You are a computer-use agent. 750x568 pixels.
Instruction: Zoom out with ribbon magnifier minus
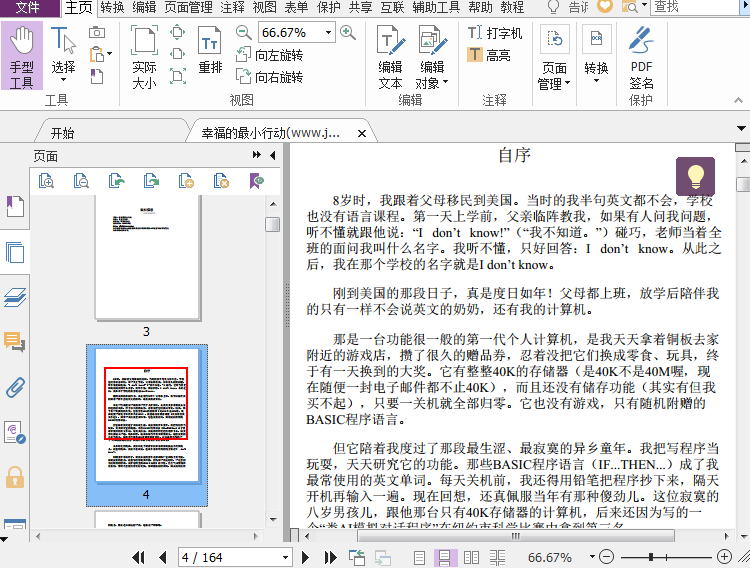[x=243, y=33]
